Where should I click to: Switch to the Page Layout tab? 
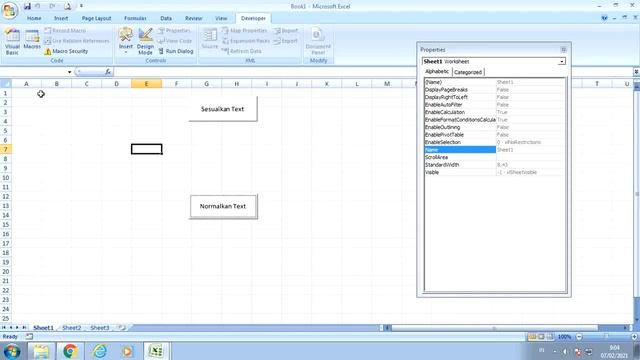click(x=96, y=18)
